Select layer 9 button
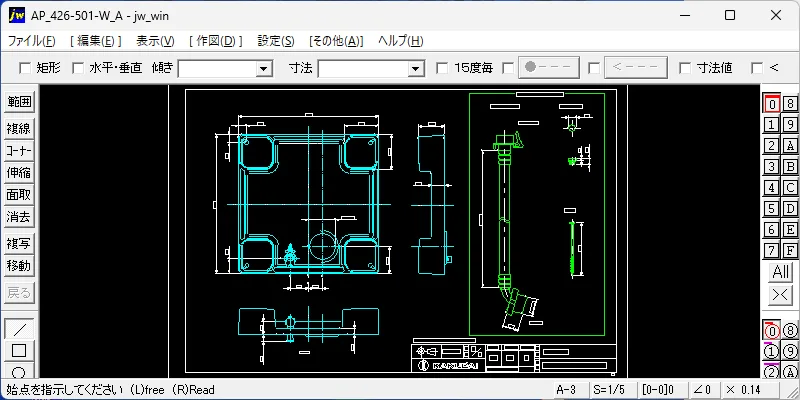 [790, 124]
